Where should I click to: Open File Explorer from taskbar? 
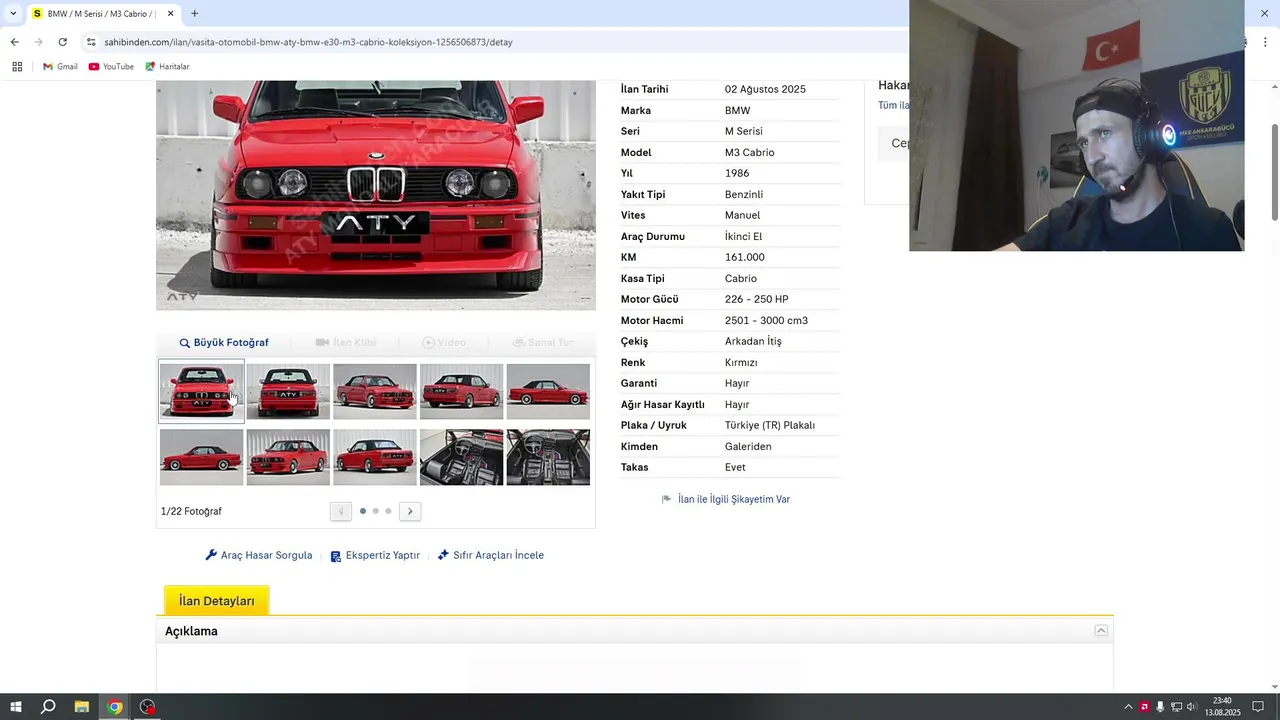82,707
